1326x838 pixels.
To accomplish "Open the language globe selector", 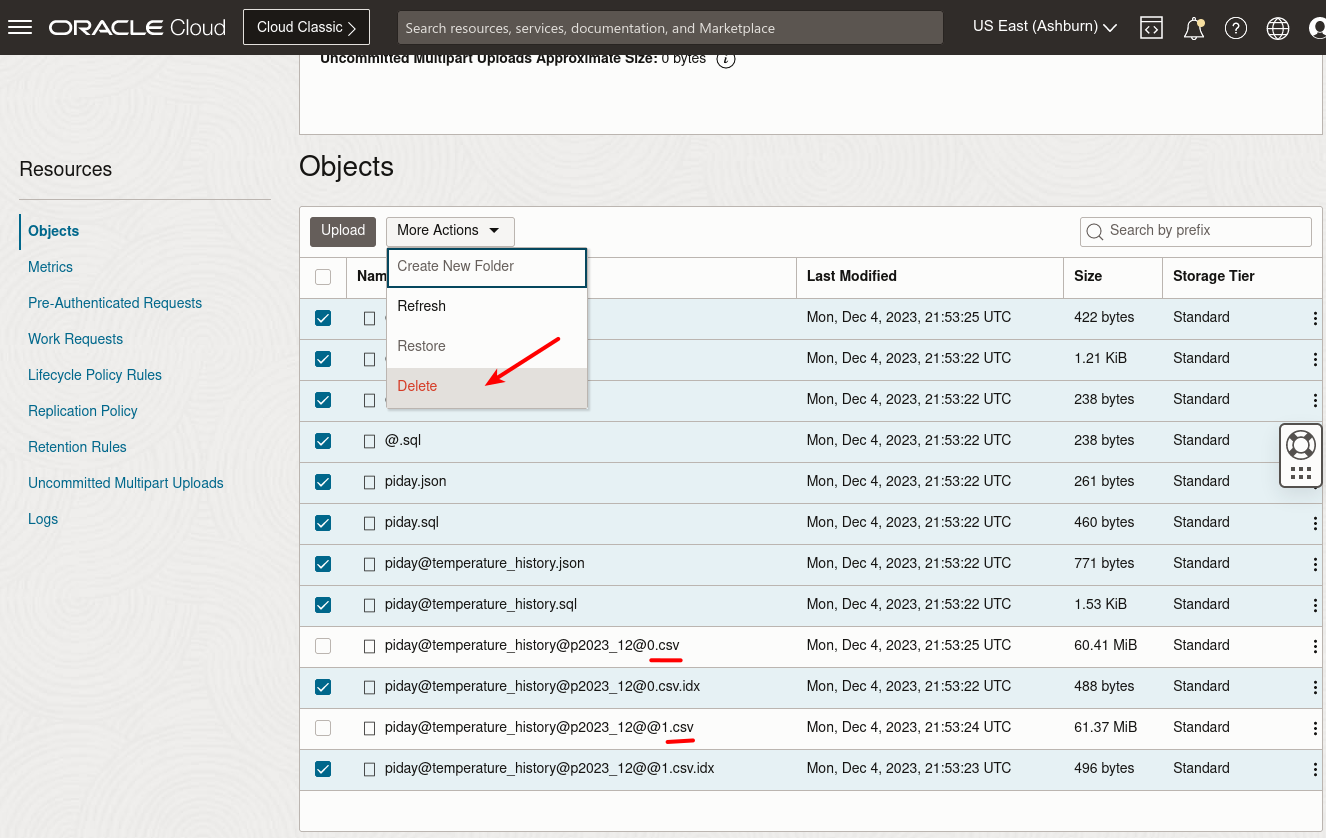I will point(1278,27).
